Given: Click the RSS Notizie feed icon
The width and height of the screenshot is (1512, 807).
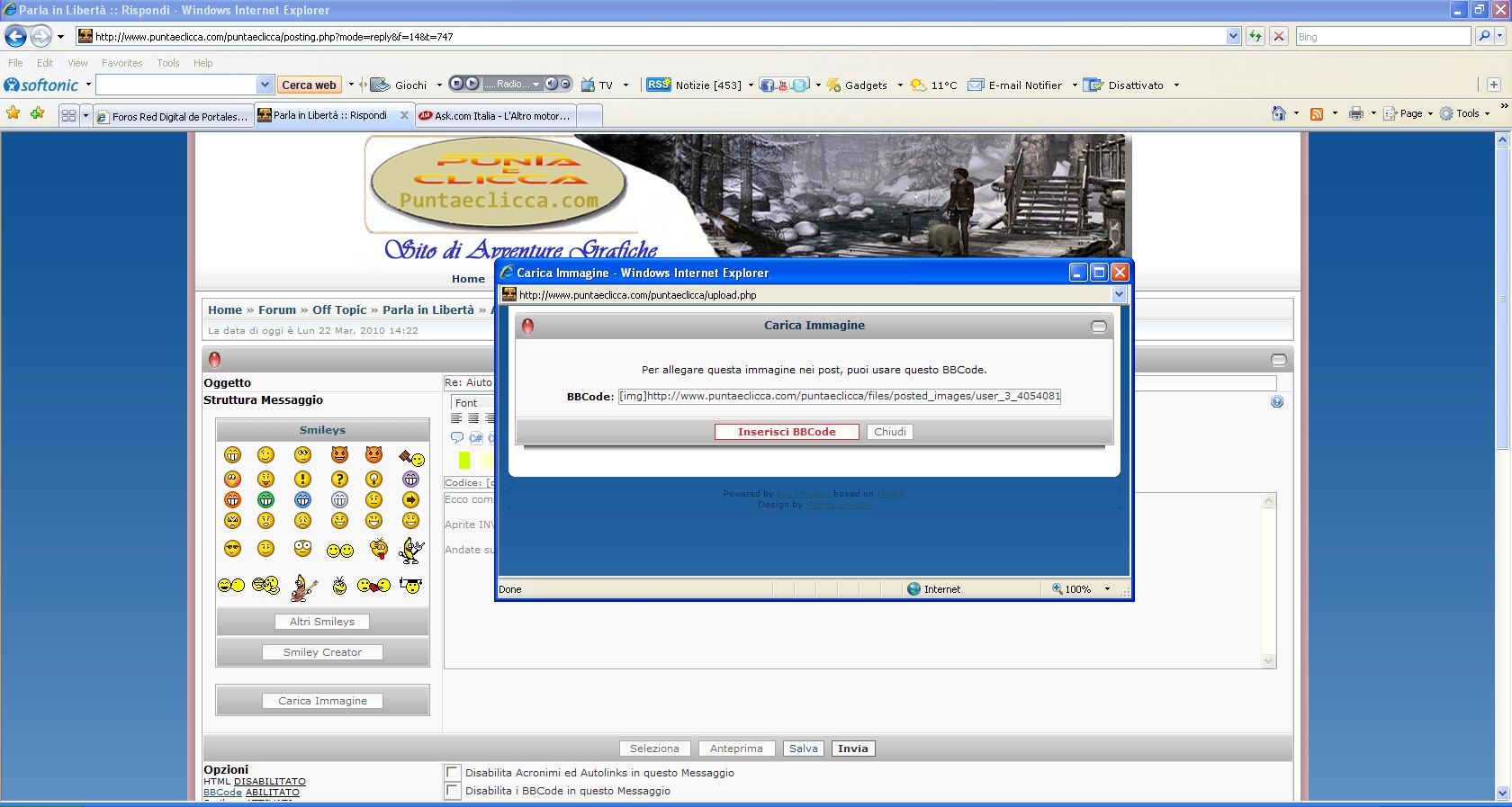Looking at the screenshot, I should pos(658,85).
